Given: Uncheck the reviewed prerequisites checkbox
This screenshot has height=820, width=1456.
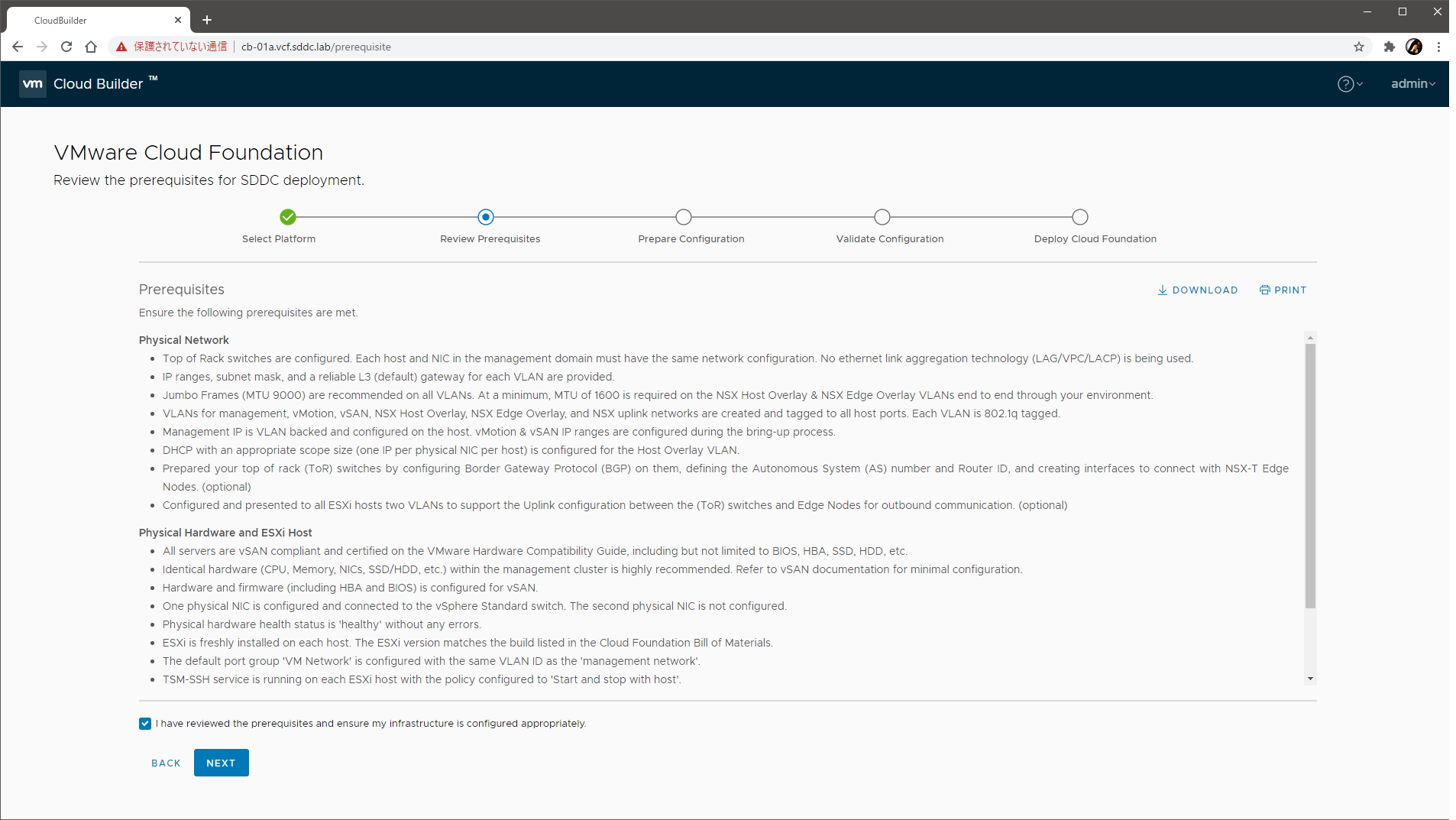Looking at the screenshot, I should [x=145, y=724].
